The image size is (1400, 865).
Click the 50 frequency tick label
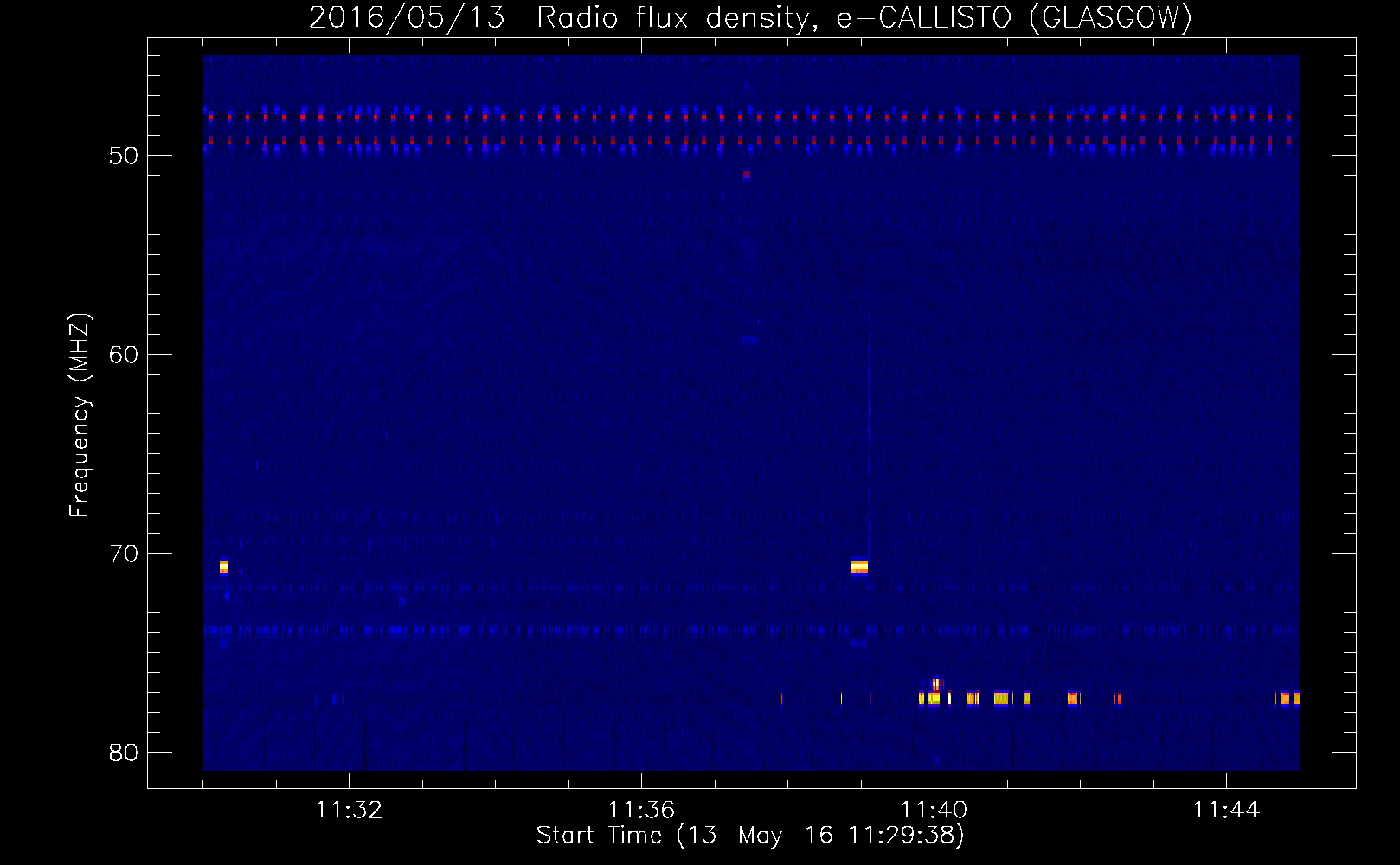124,156
